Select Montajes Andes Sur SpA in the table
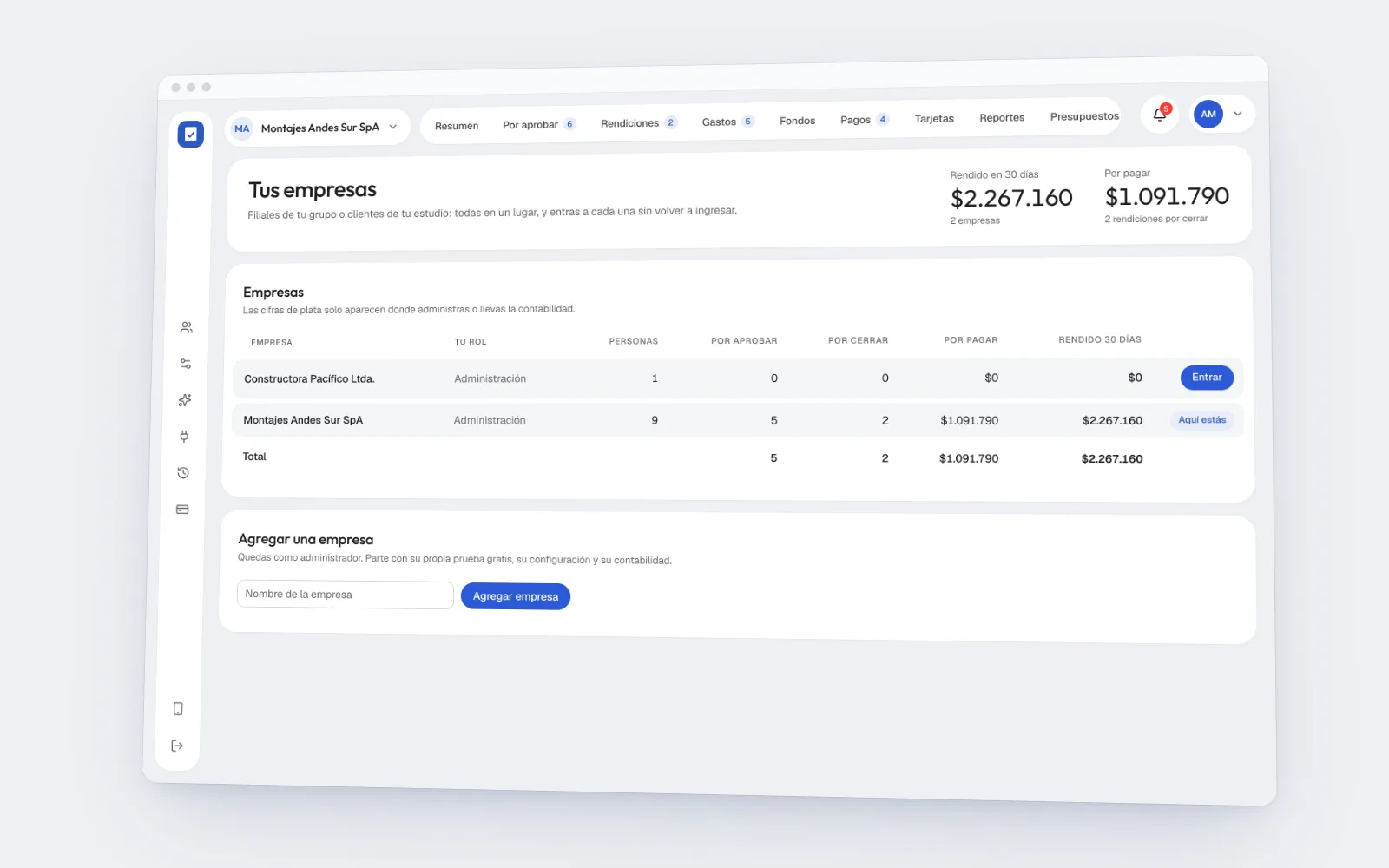Screen dimensions: 1389x868 coord(303,420)
